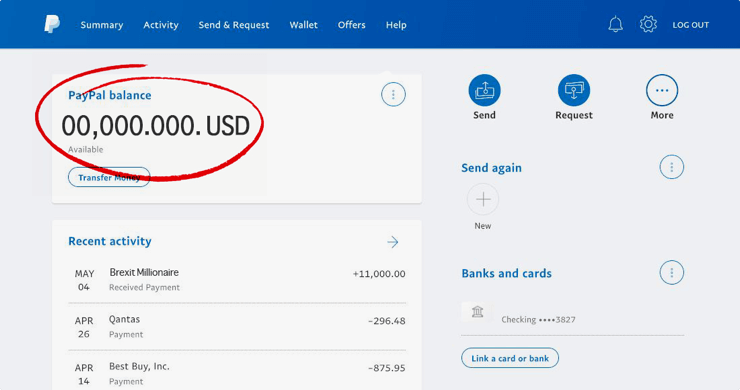This screenshot has width=740, height=390.
Task: Open the Qantas payment row
Action: click(x=237, y=327)
